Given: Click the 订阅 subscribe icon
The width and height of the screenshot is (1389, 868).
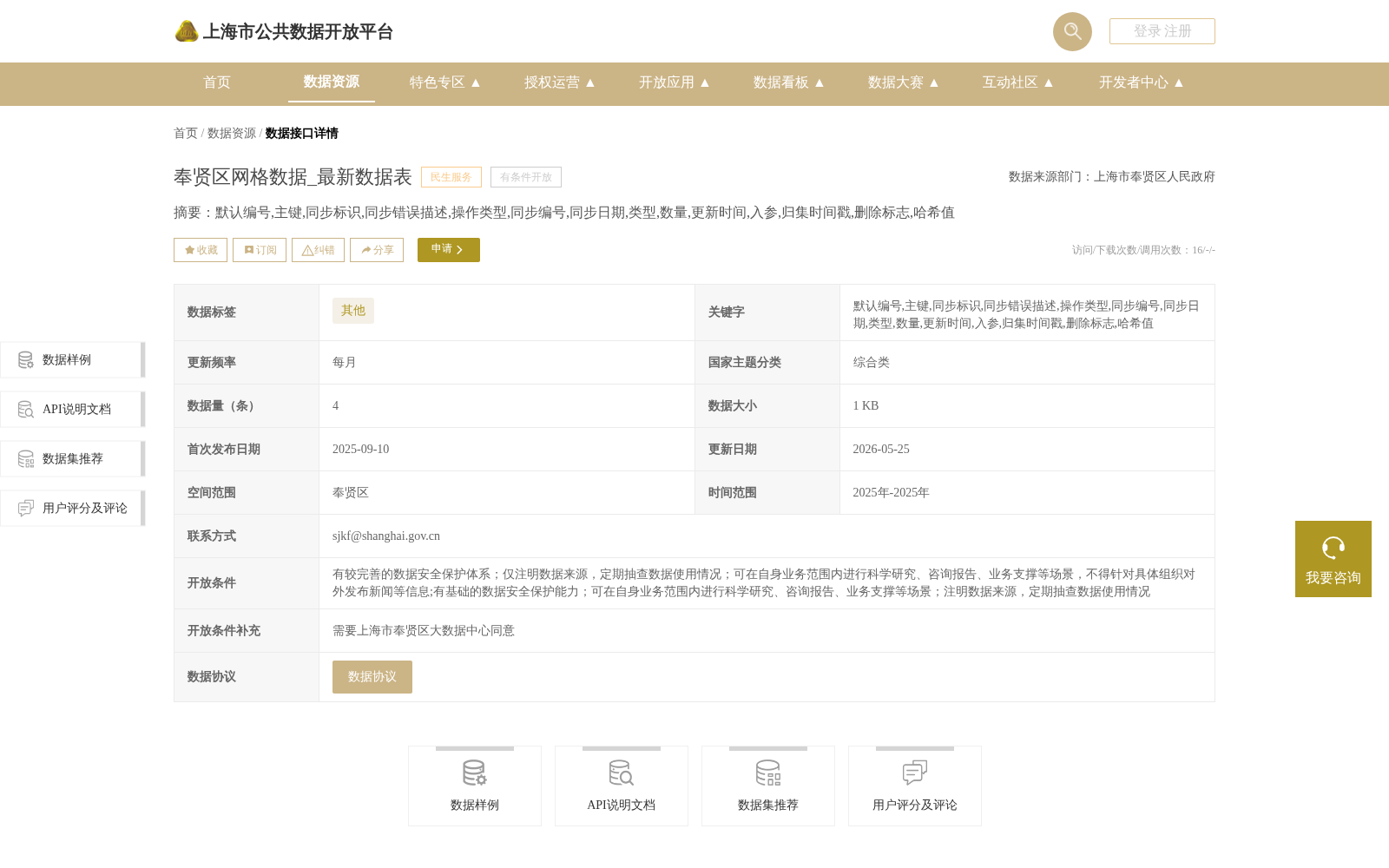Looking at the screenshot, I should tap(249, 250).
